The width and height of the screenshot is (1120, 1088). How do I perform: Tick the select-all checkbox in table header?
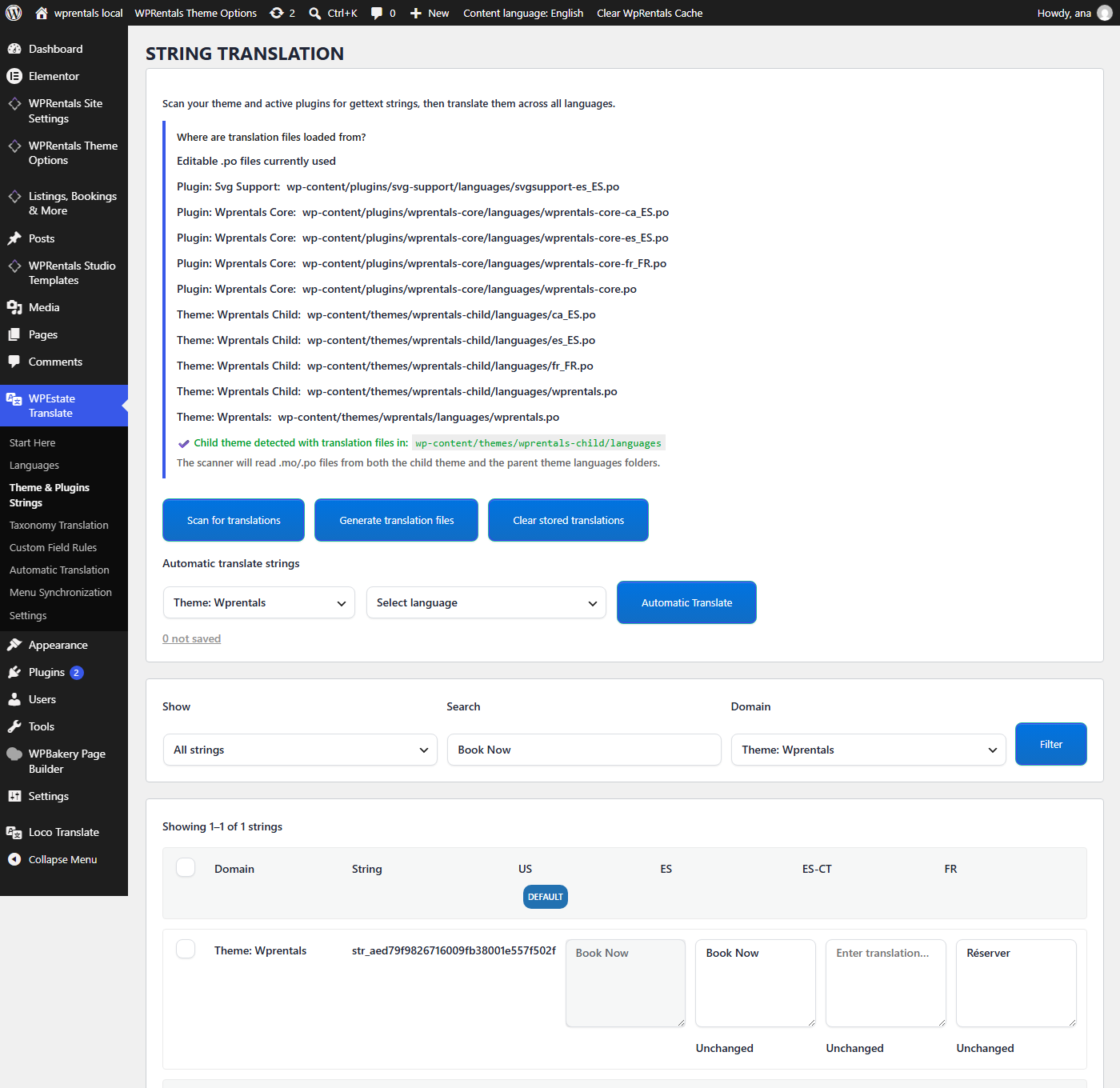[x=186, y=868]
